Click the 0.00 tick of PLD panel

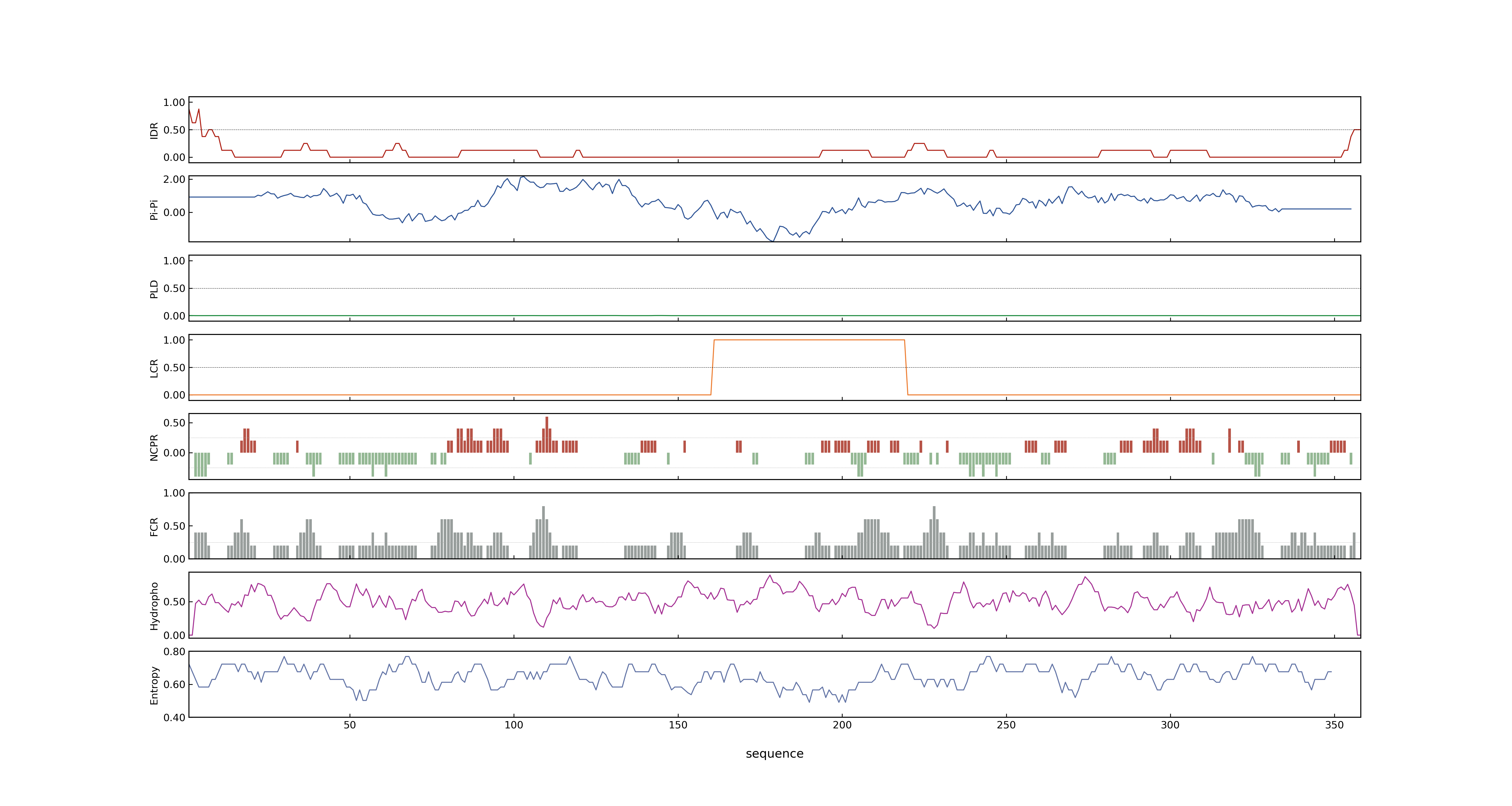point(174,316)
